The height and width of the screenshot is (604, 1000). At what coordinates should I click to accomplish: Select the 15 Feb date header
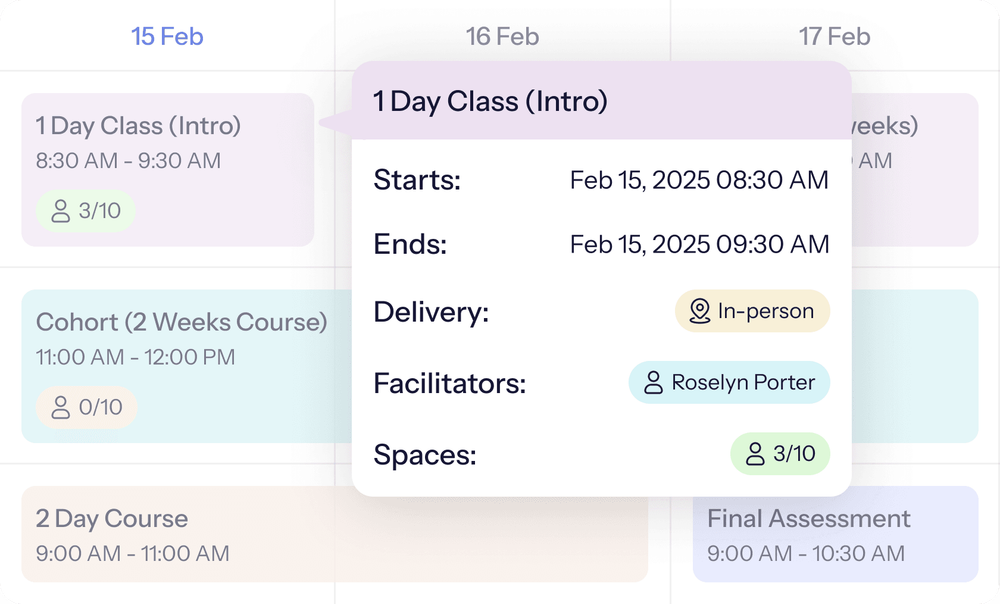pyautogui.click(x=166, y=36)
